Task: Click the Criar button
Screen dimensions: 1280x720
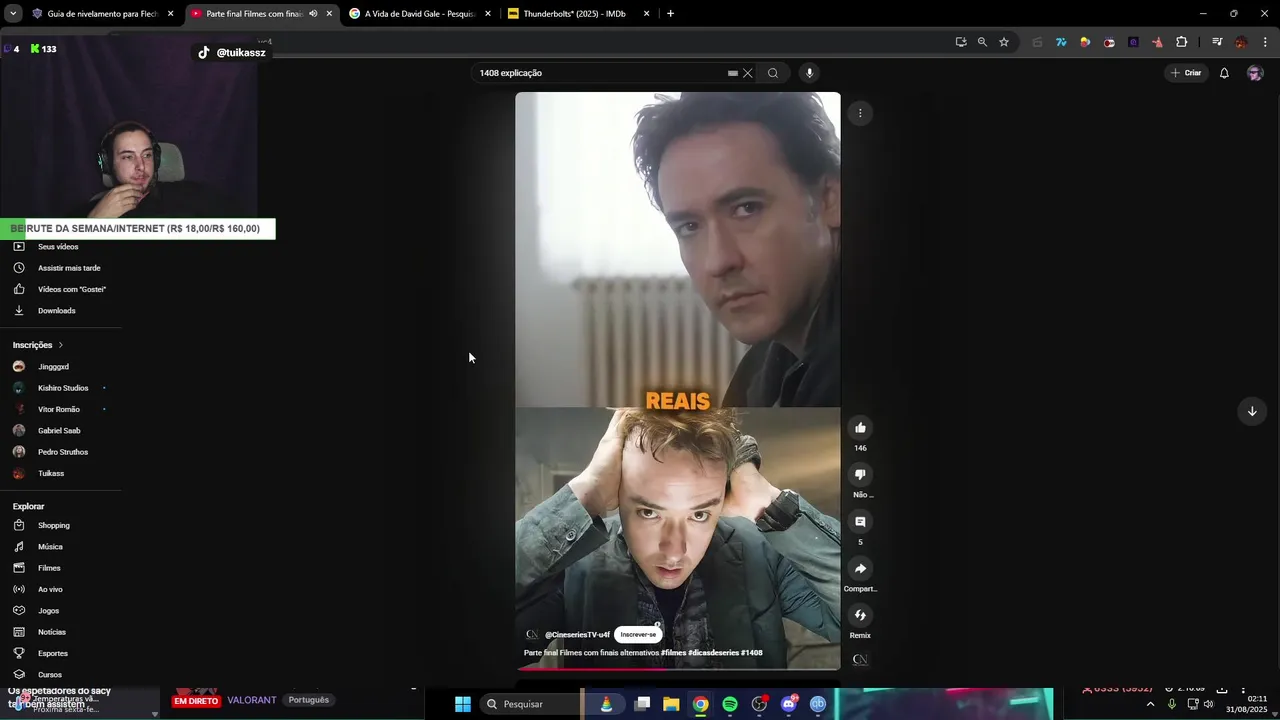Action: (1186, 73)
